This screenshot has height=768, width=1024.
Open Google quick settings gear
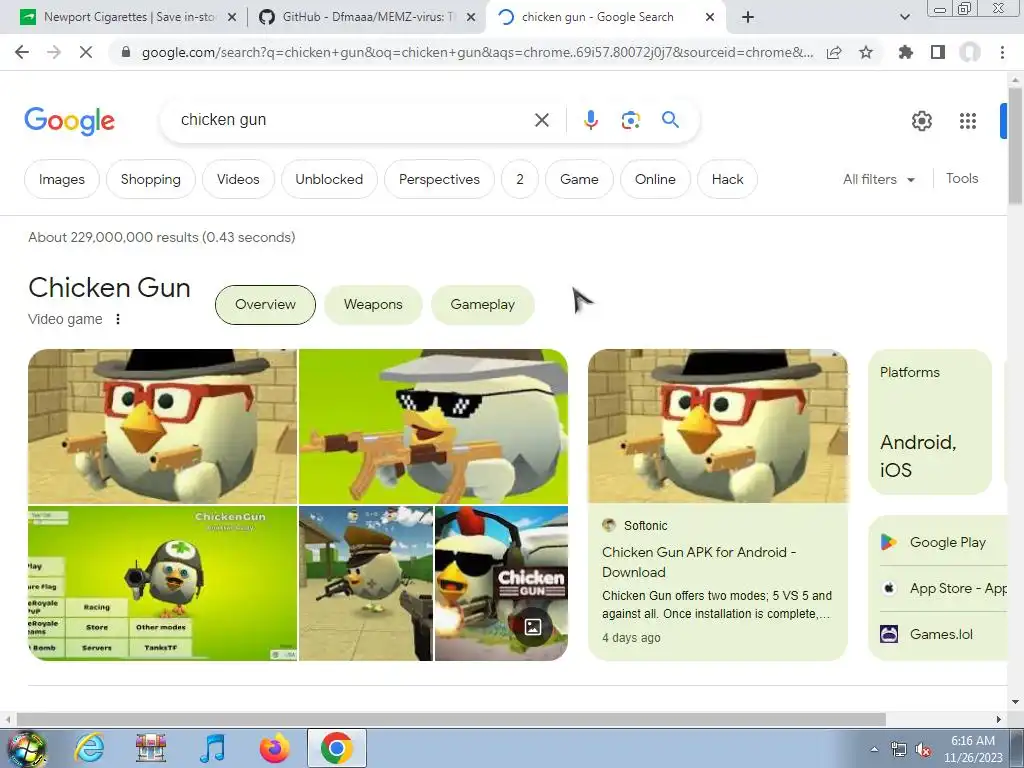921,121
